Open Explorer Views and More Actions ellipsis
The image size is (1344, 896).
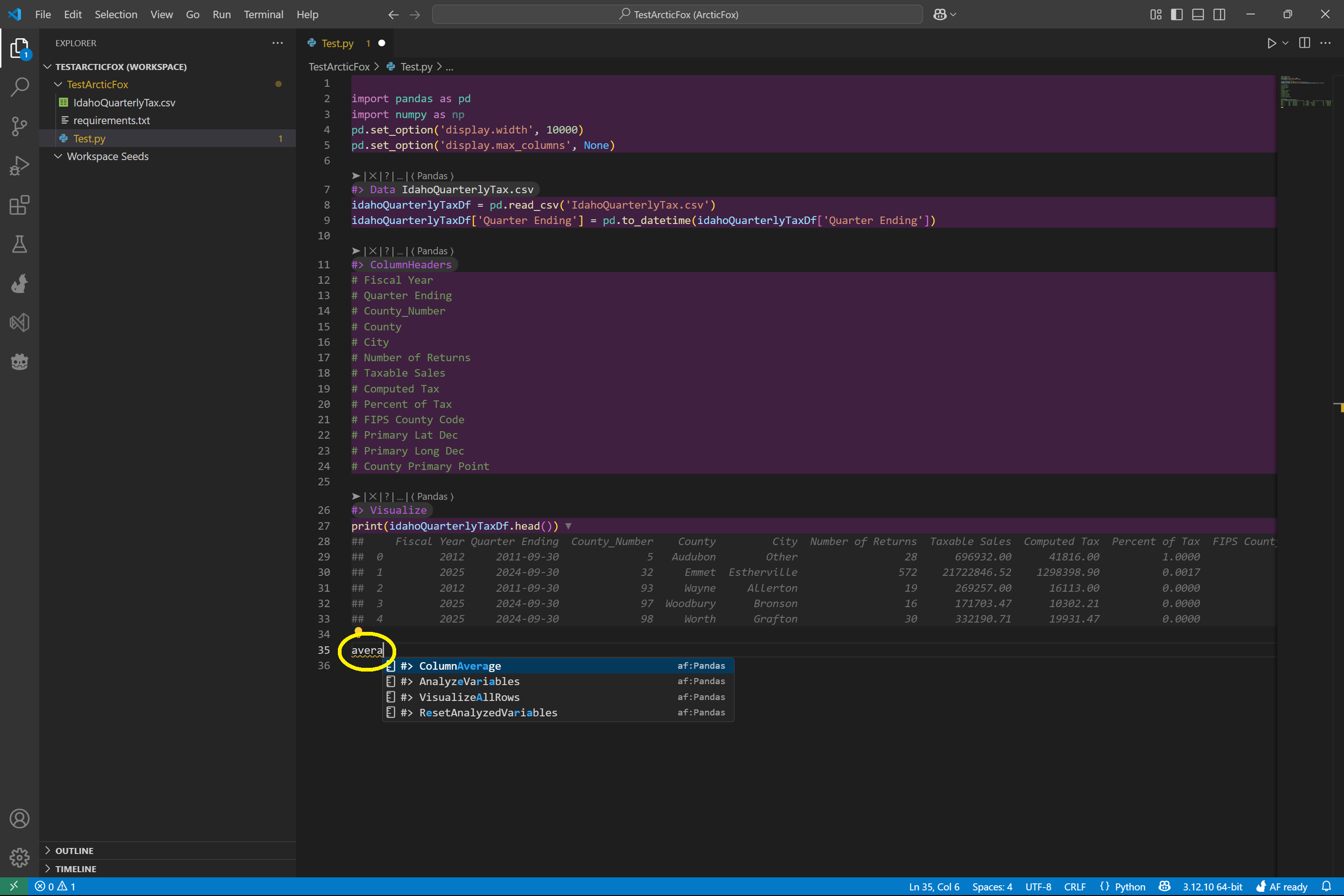pos(278,43)
